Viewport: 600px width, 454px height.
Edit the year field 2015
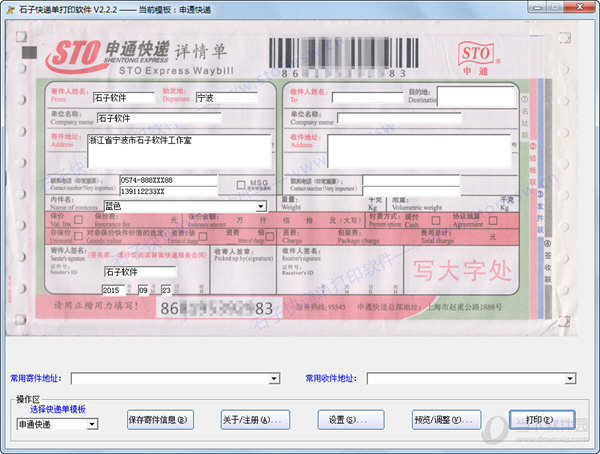(113, 290)
